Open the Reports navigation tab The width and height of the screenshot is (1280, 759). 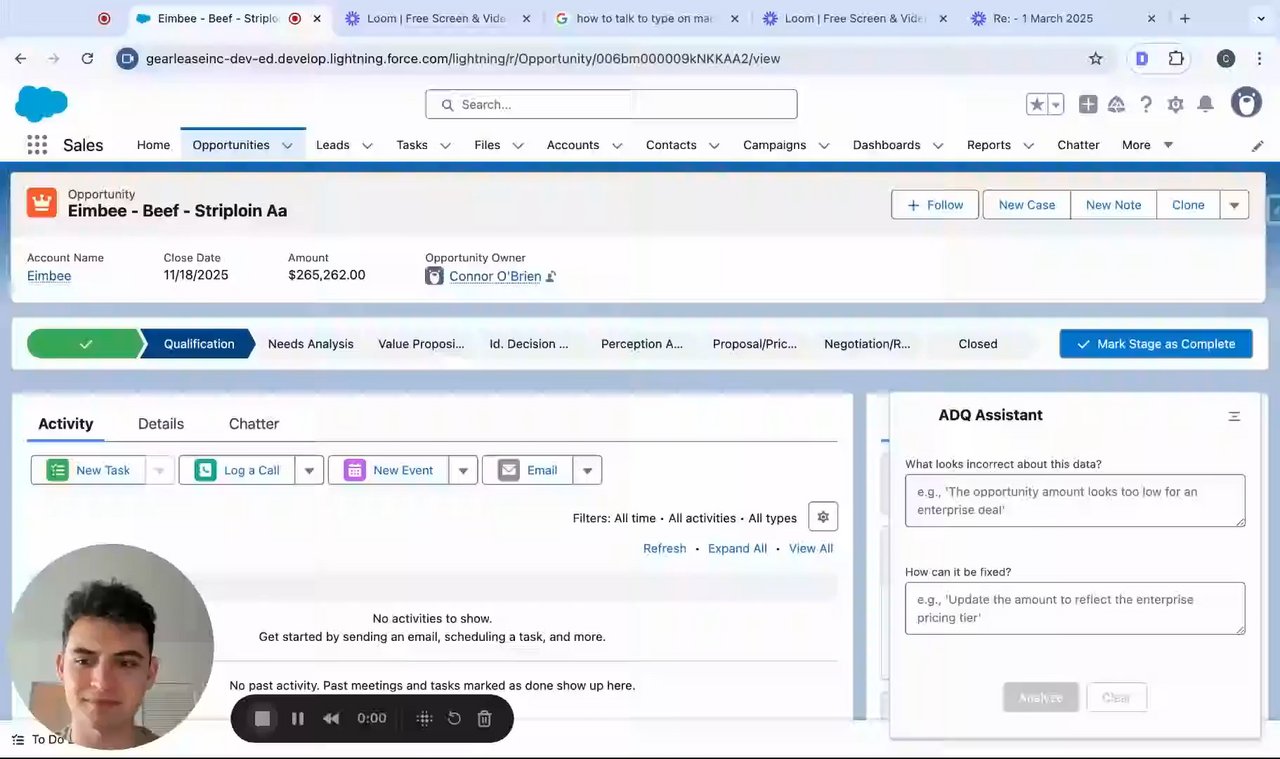tap(989, 145)
